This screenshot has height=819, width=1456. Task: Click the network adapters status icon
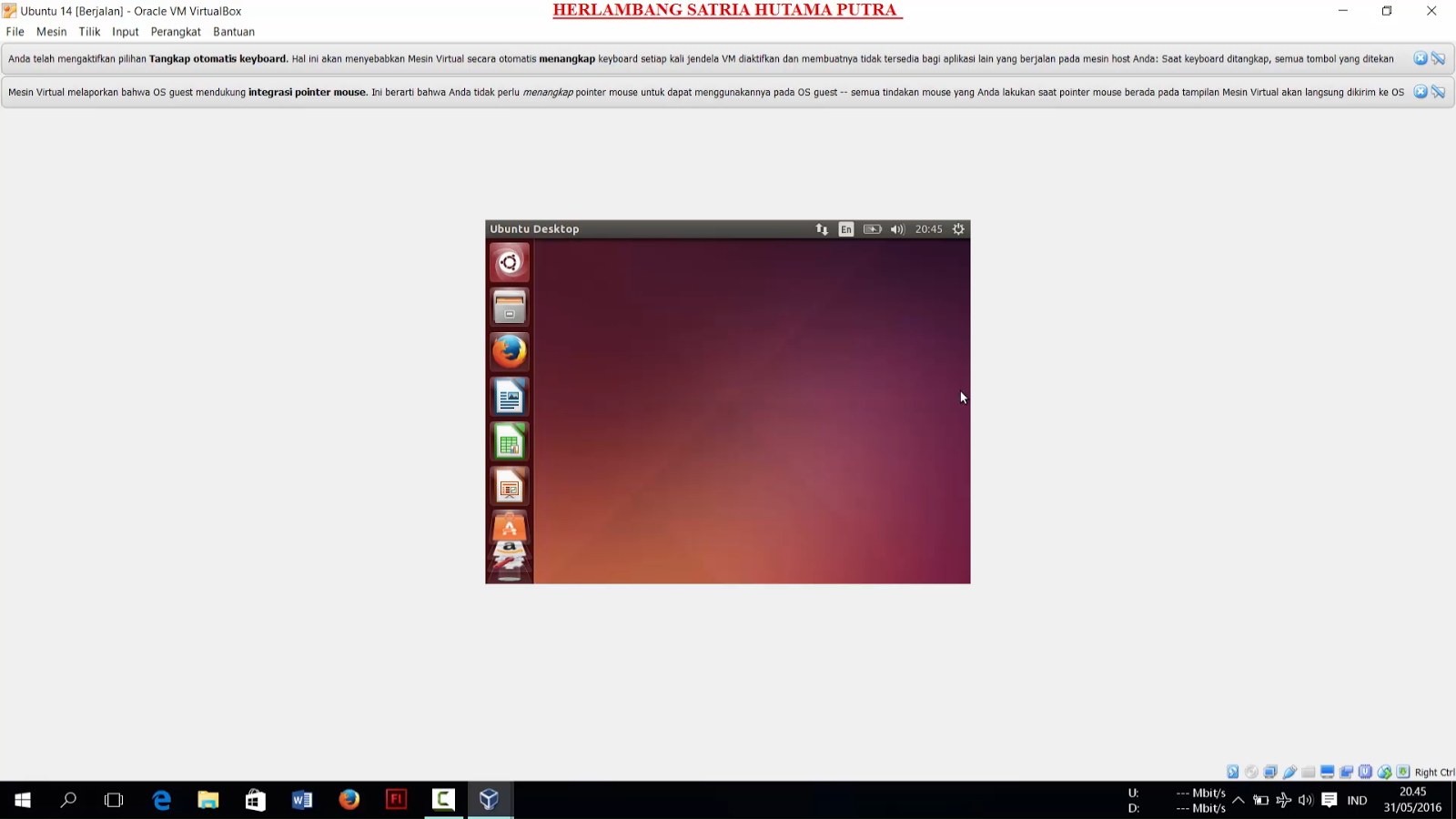point(1271,772)
